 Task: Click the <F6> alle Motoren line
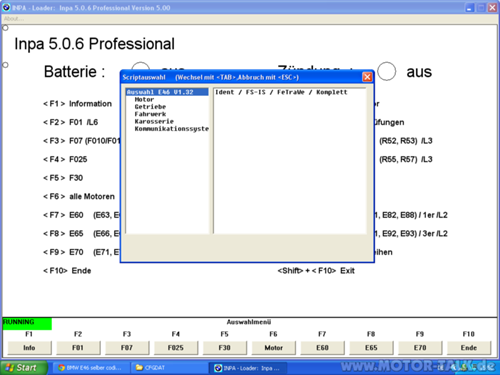79,197
